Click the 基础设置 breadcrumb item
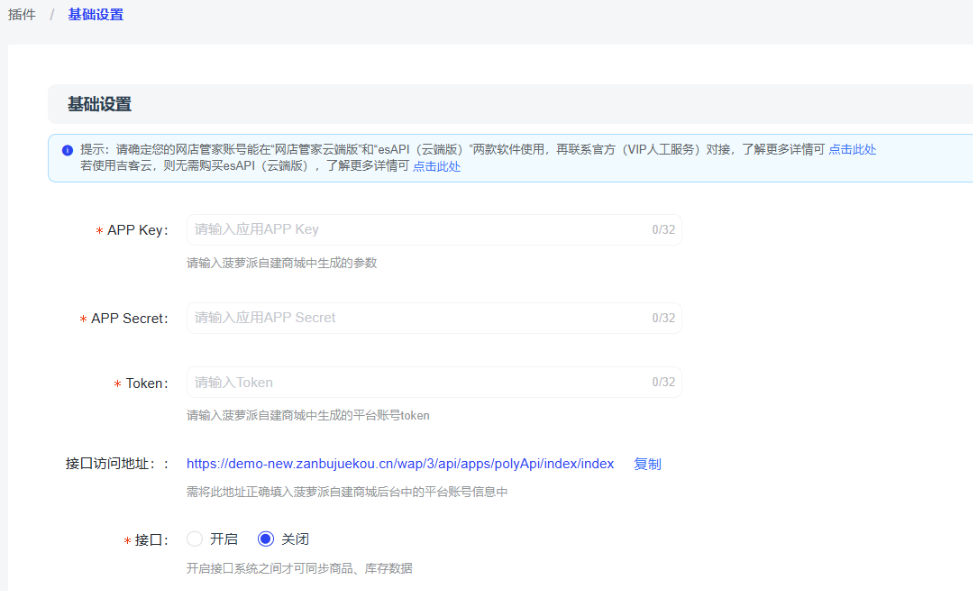The height and width of the screenshot is (591, 973). tap(96, 15)
